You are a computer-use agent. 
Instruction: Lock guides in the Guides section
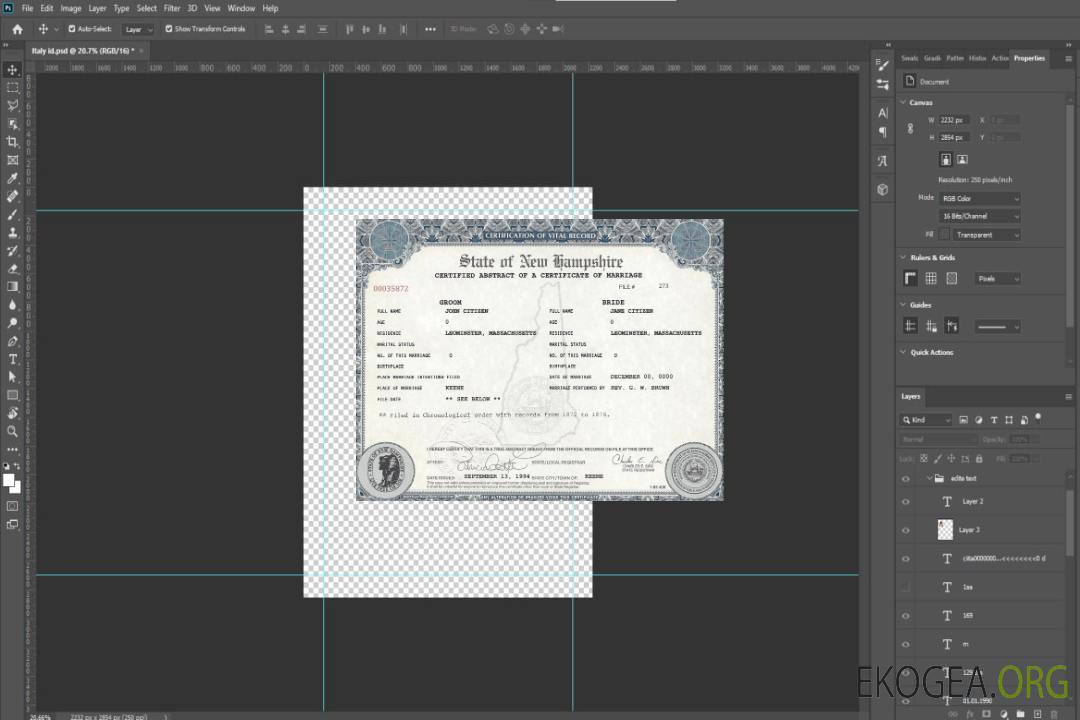coord(931,327)
